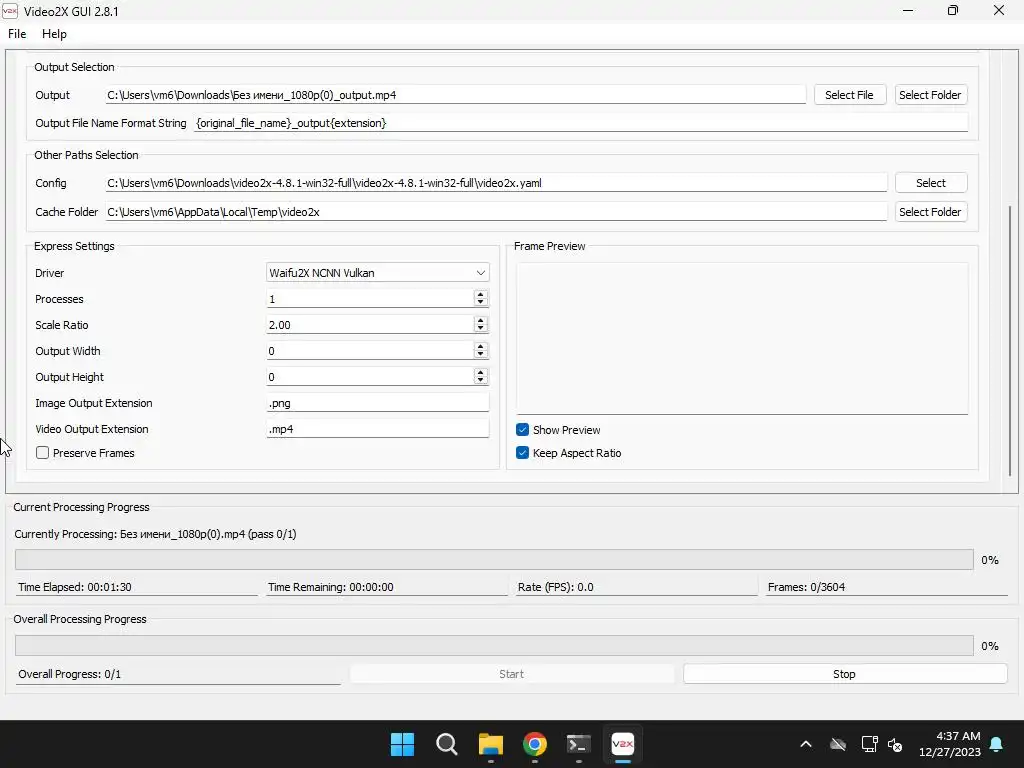Open the Driver dropdown (Waifu2X NCNN Vulkan)
The width and height of the screenshot is (1024, 768).
pos(377,273)
